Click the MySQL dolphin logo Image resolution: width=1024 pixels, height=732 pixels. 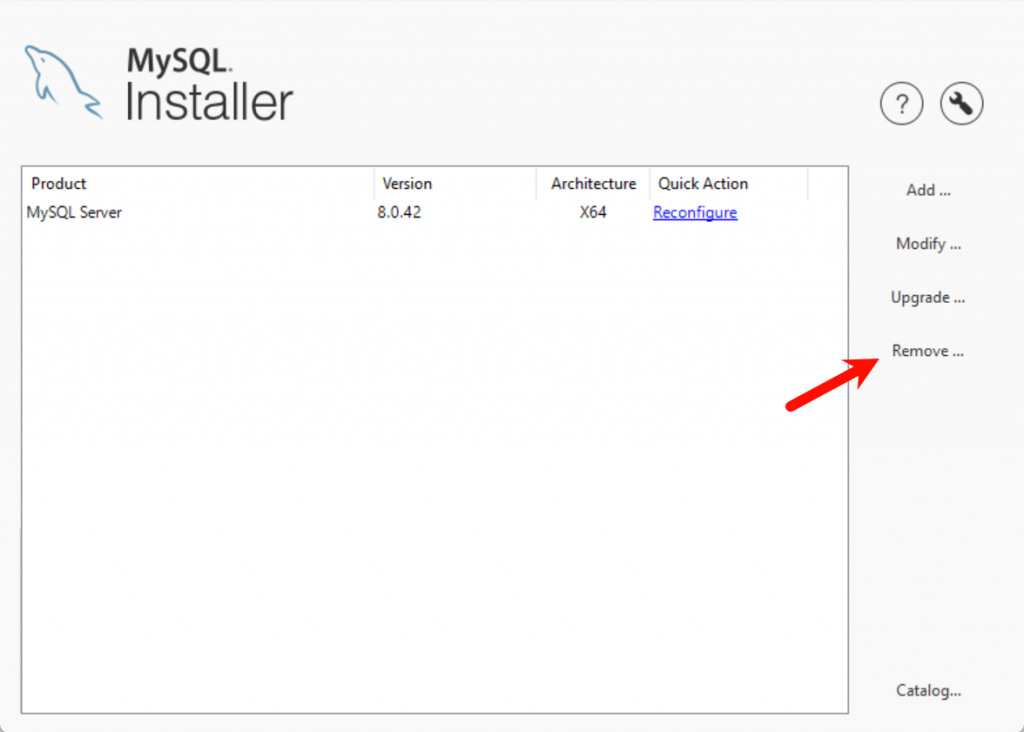click(62, 82)
